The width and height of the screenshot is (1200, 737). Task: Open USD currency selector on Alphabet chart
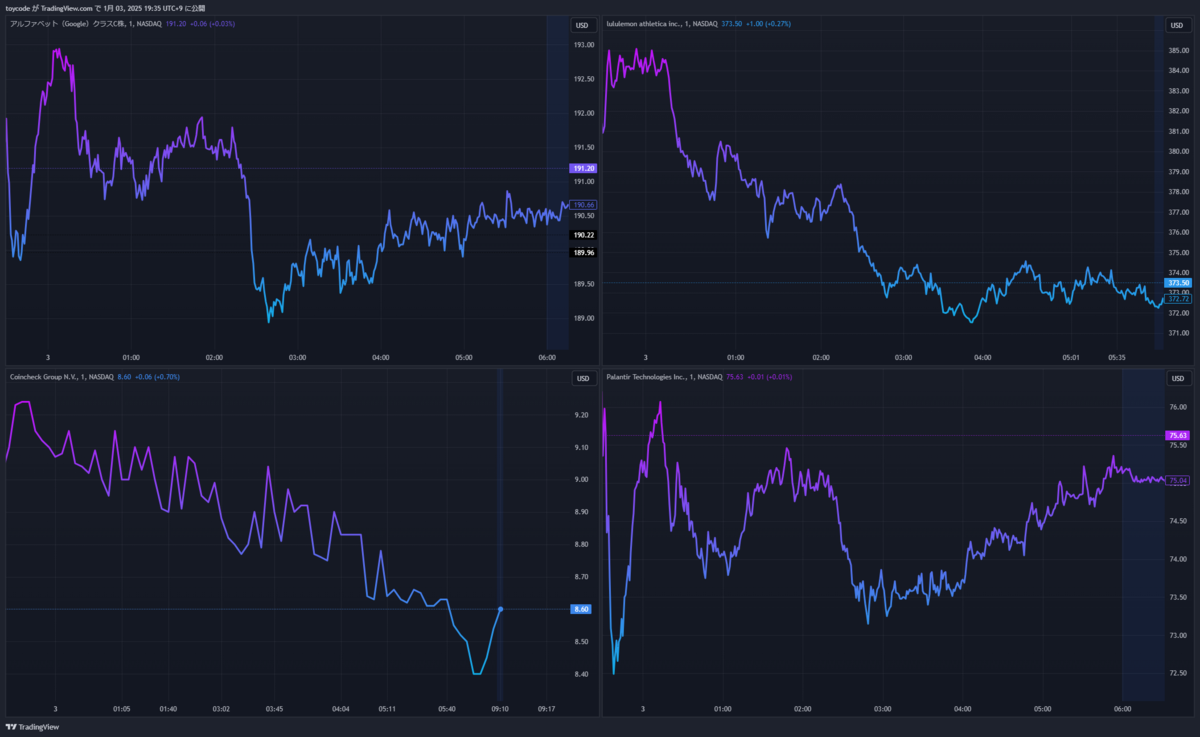click(x=582, y=25)
